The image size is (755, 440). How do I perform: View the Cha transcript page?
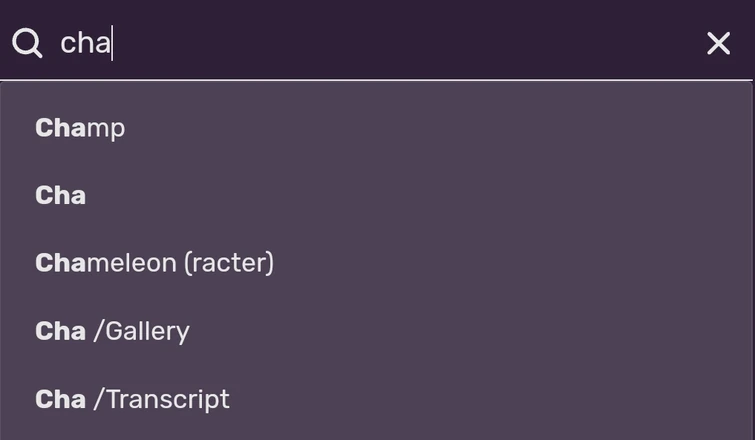pos(132,399)
